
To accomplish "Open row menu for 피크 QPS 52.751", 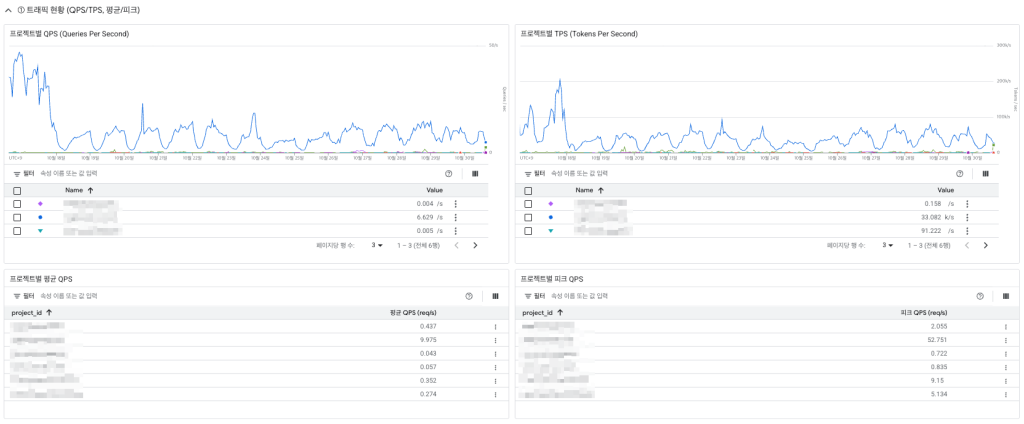I will (x=1006, y=340).
